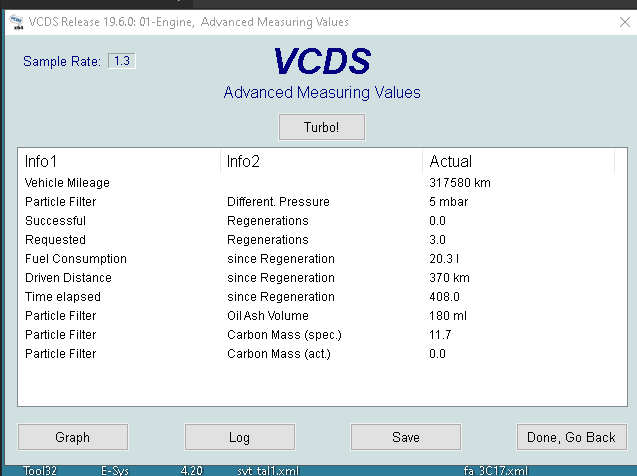Viewport: 637px width, 476px height.
Task: Select the Fuel Consumption row
Action: 75,259
